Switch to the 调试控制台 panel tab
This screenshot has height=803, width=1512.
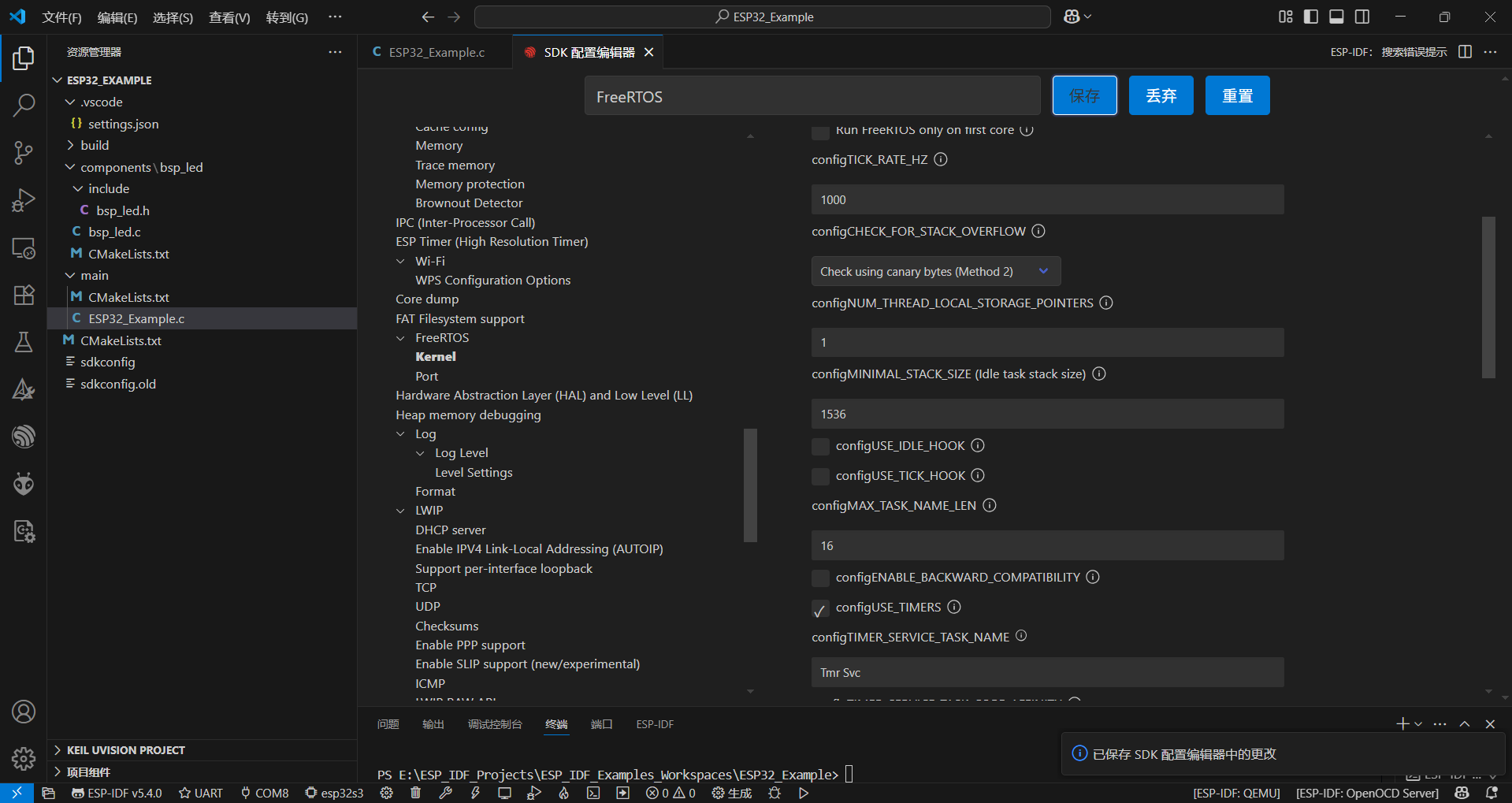(495, 724)
